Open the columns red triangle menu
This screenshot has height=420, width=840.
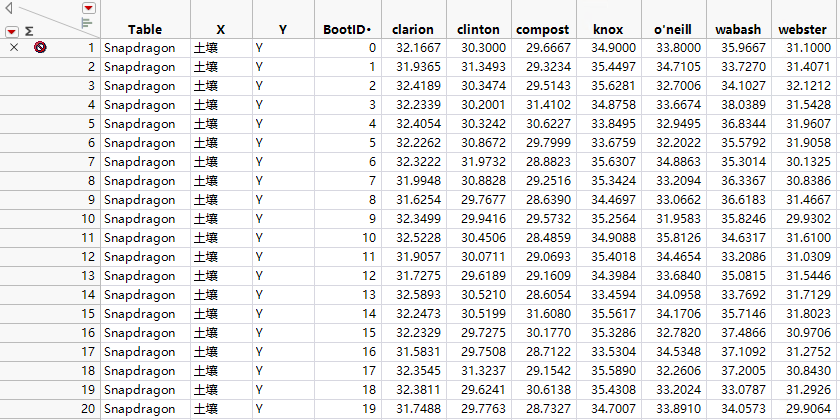click(87, 7)
